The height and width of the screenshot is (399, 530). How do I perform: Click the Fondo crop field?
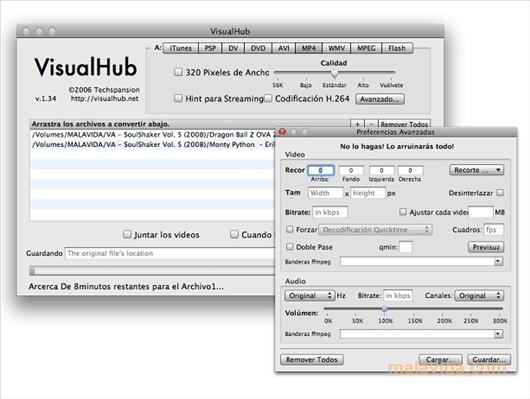click(351, 170)
